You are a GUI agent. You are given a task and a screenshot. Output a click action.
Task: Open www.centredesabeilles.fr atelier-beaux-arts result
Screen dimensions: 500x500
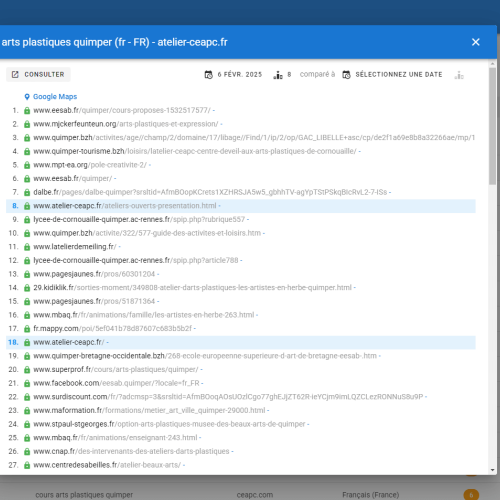(x=107, y=465)
